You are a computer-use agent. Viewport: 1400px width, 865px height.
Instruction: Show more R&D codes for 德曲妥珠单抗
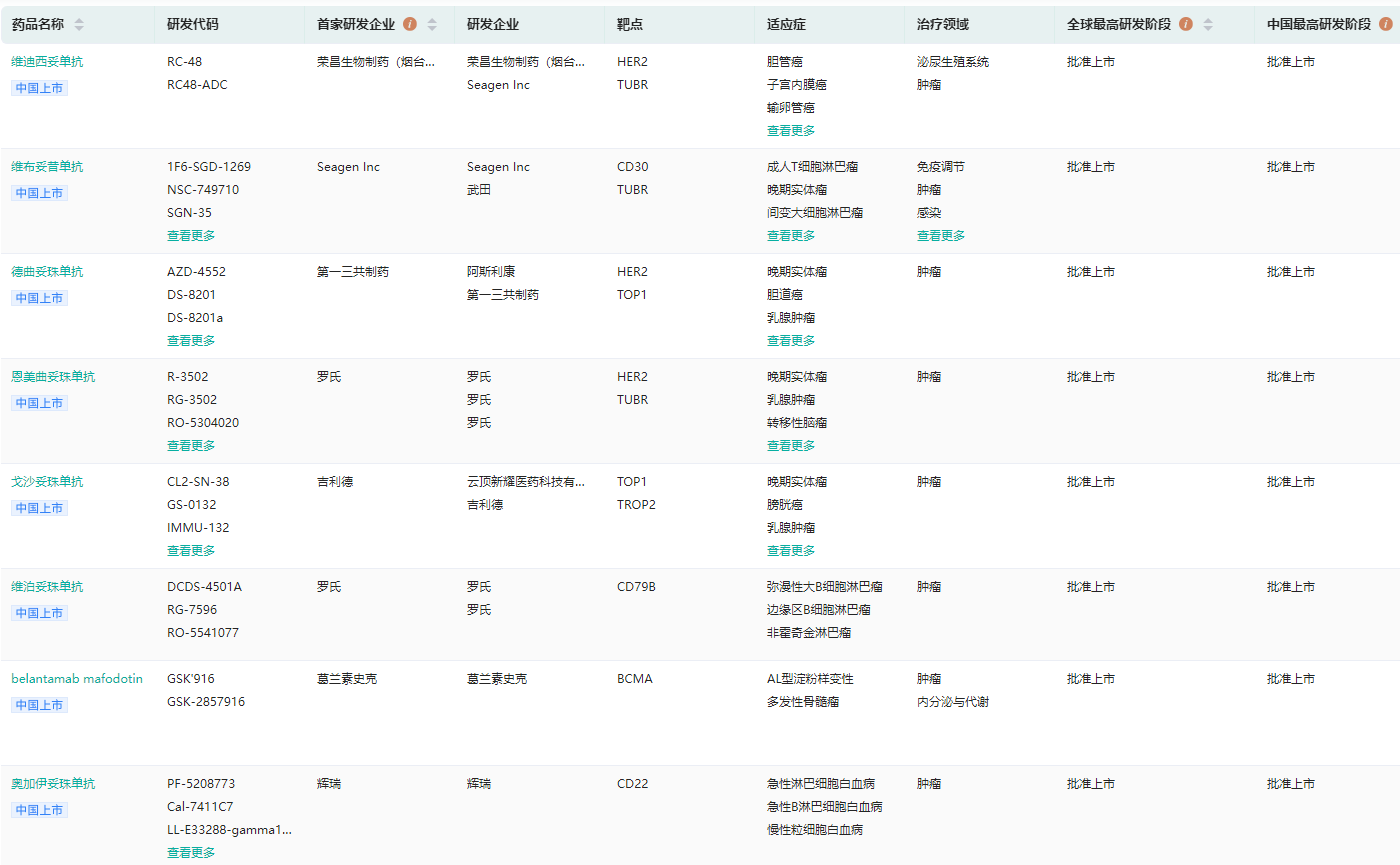click(x=191, y=341)
